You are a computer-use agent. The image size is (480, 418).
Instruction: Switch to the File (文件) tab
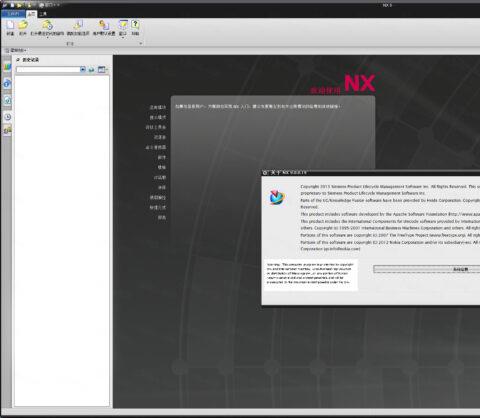tap(13, 14)
